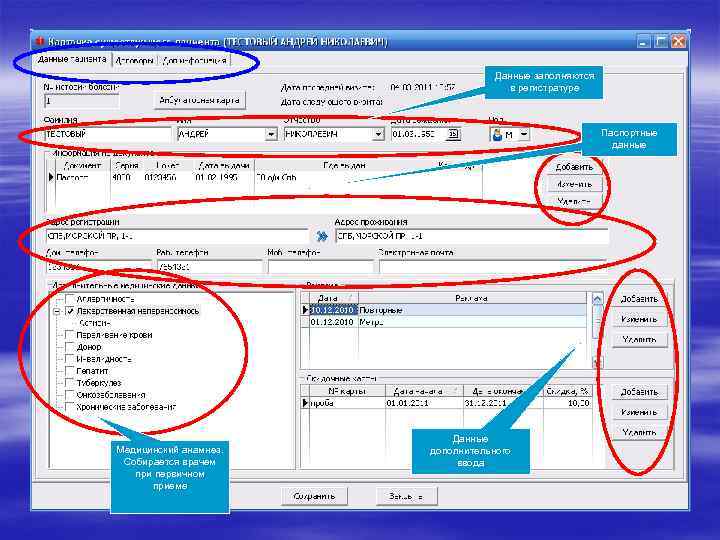Viewport: 720px width, 540px height.
Task: Click Добавить beside the Реклама table
Action: point(639,299)
